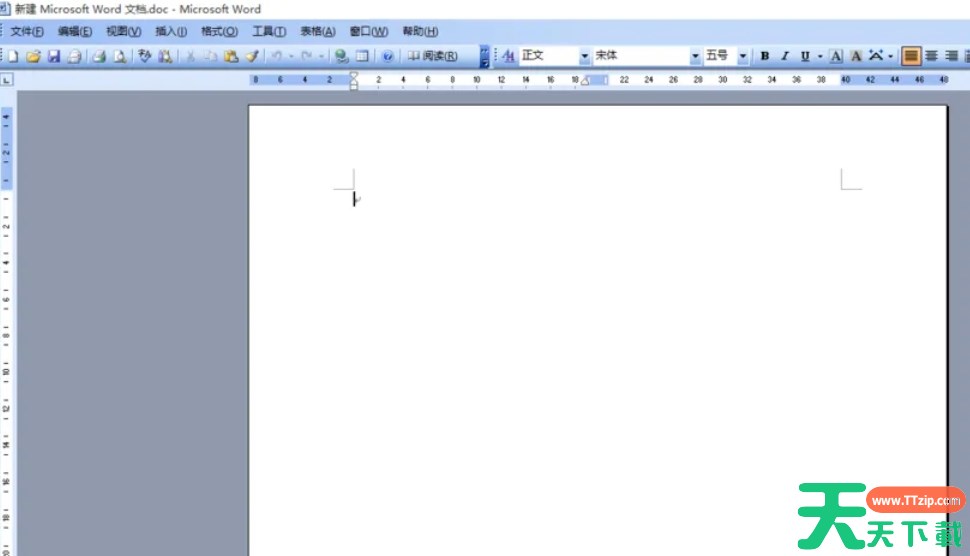Expand the font dropdown showing 宋体
Screen dimensions: 970x556
pyautogui.click(x=695, y=56)
